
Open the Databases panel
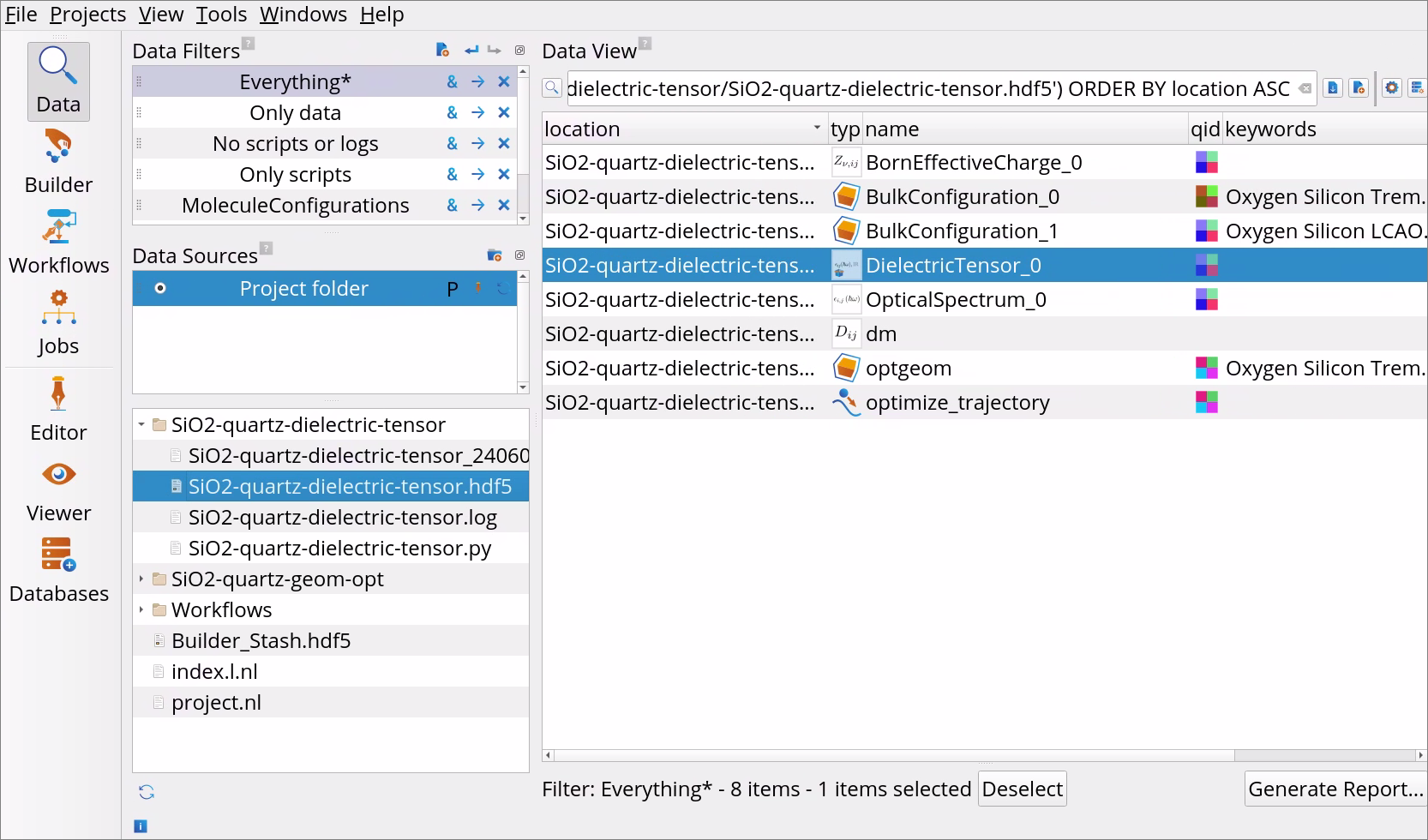[x=58, y=570]
